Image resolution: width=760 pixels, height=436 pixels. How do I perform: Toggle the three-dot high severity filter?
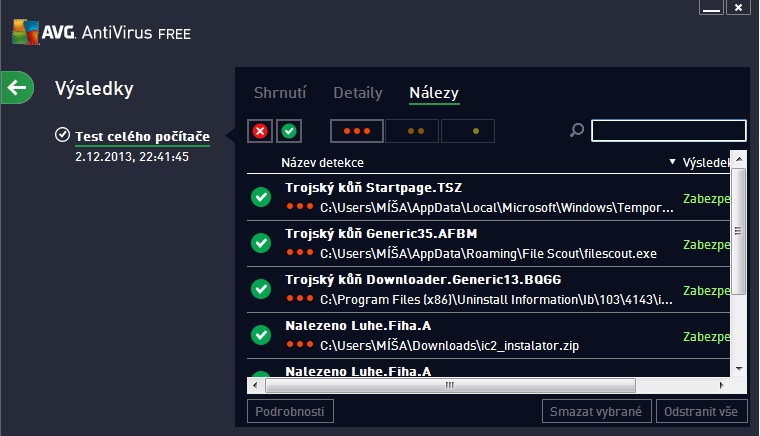(357, 131)
